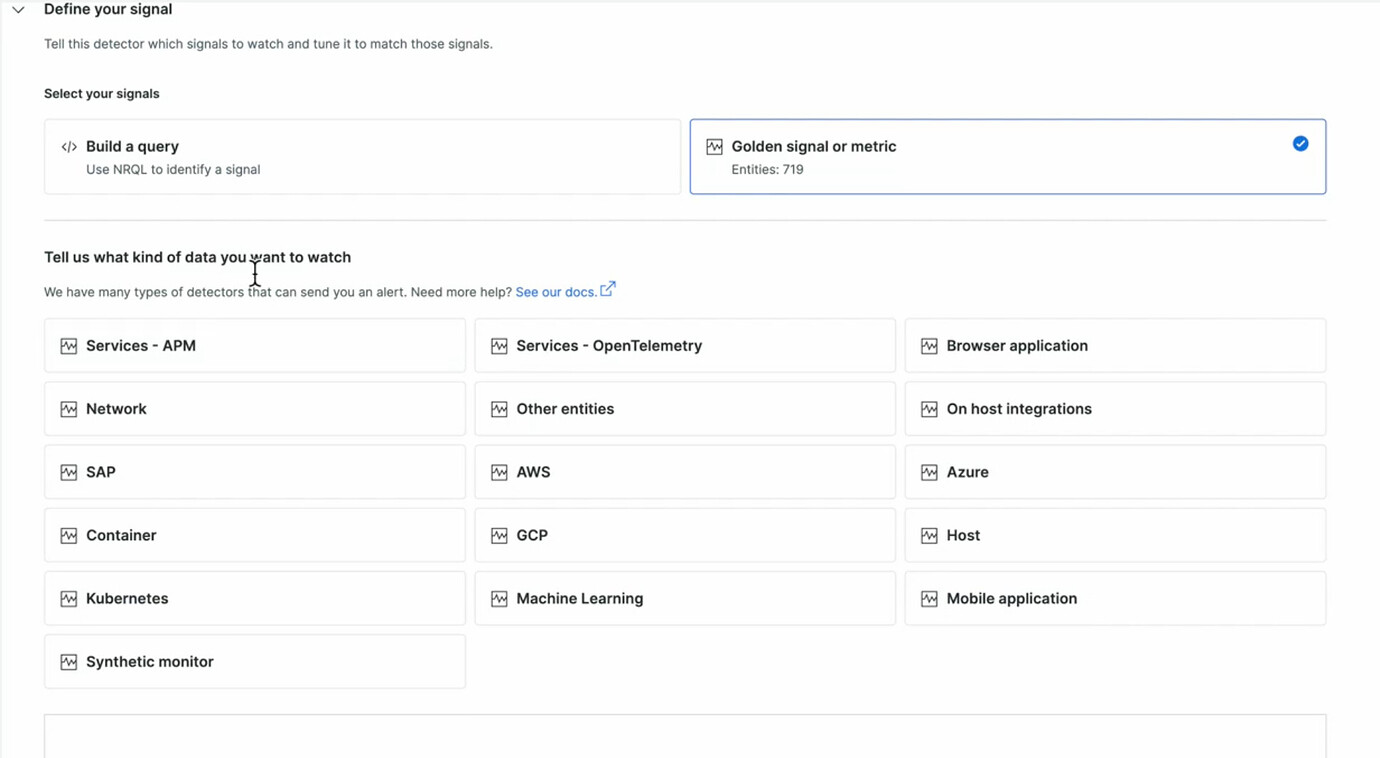Pick the On host integrations card

[1114, 408]
